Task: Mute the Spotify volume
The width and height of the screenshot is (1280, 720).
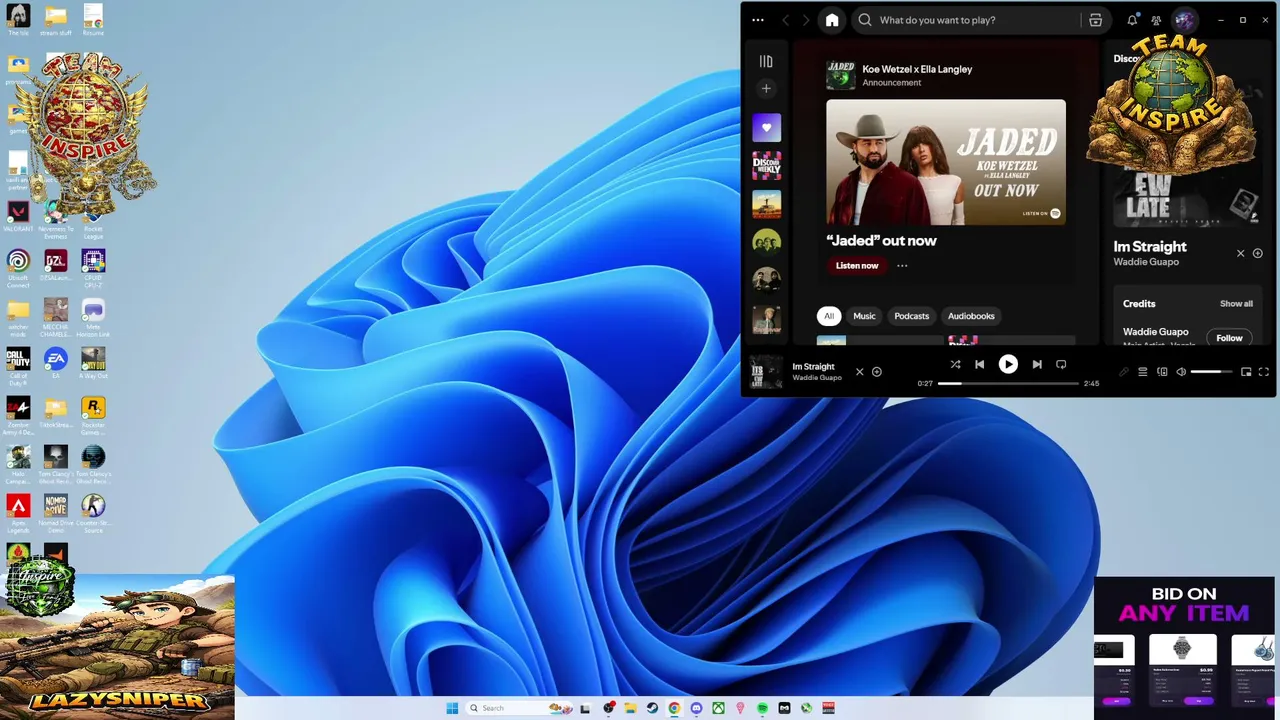Action: pos(1181,372)
